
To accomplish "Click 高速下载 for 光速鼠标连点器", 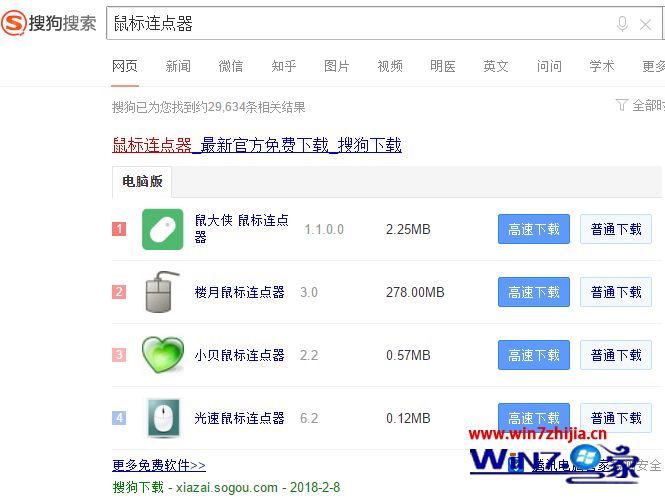I will [534, 418].
